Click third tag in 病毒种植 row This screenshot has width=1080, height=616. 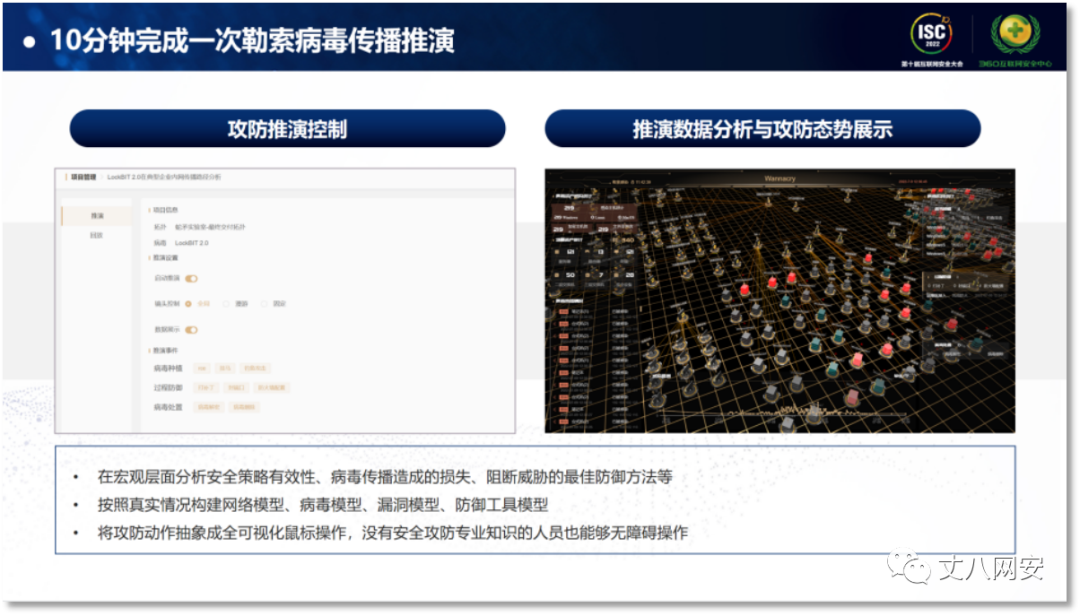(x=255, y=369)
